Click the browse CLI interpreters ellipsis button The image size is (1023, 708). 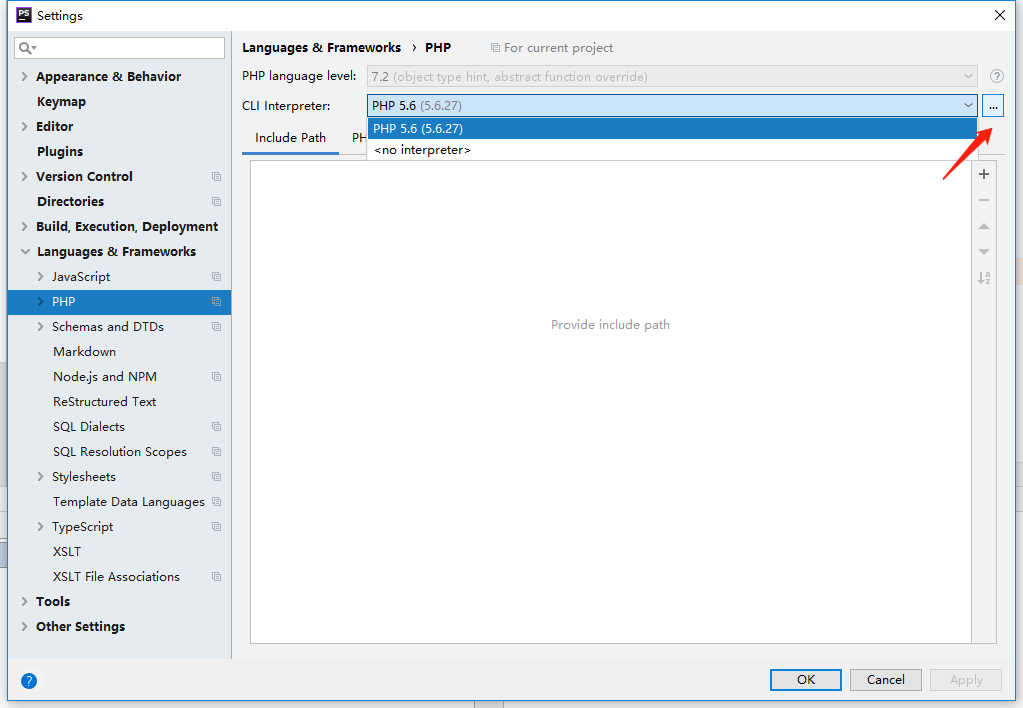992,106
